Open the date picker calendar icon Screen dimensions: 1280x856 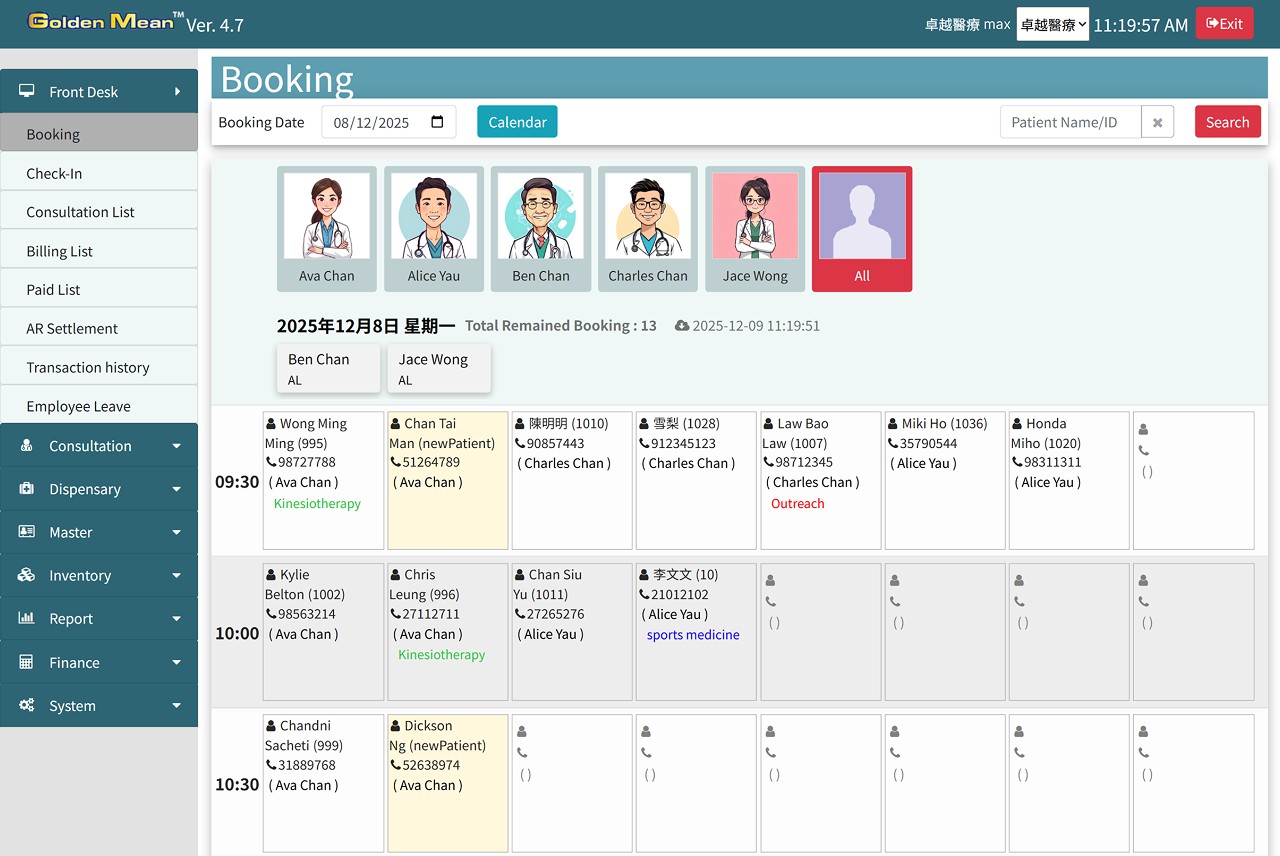coord(437,122)
